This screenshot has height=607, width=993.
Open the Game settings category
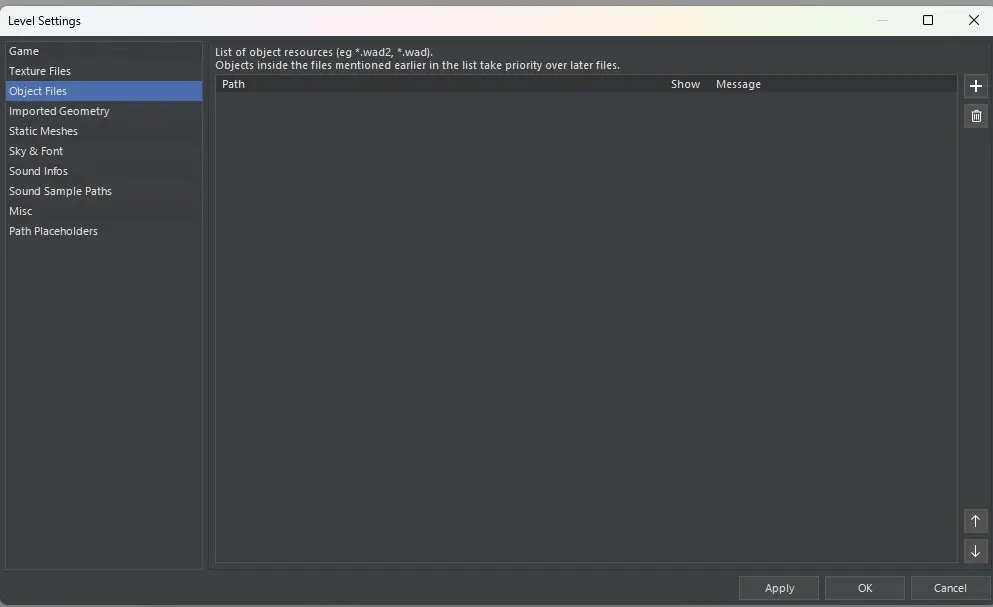[24, 51]
